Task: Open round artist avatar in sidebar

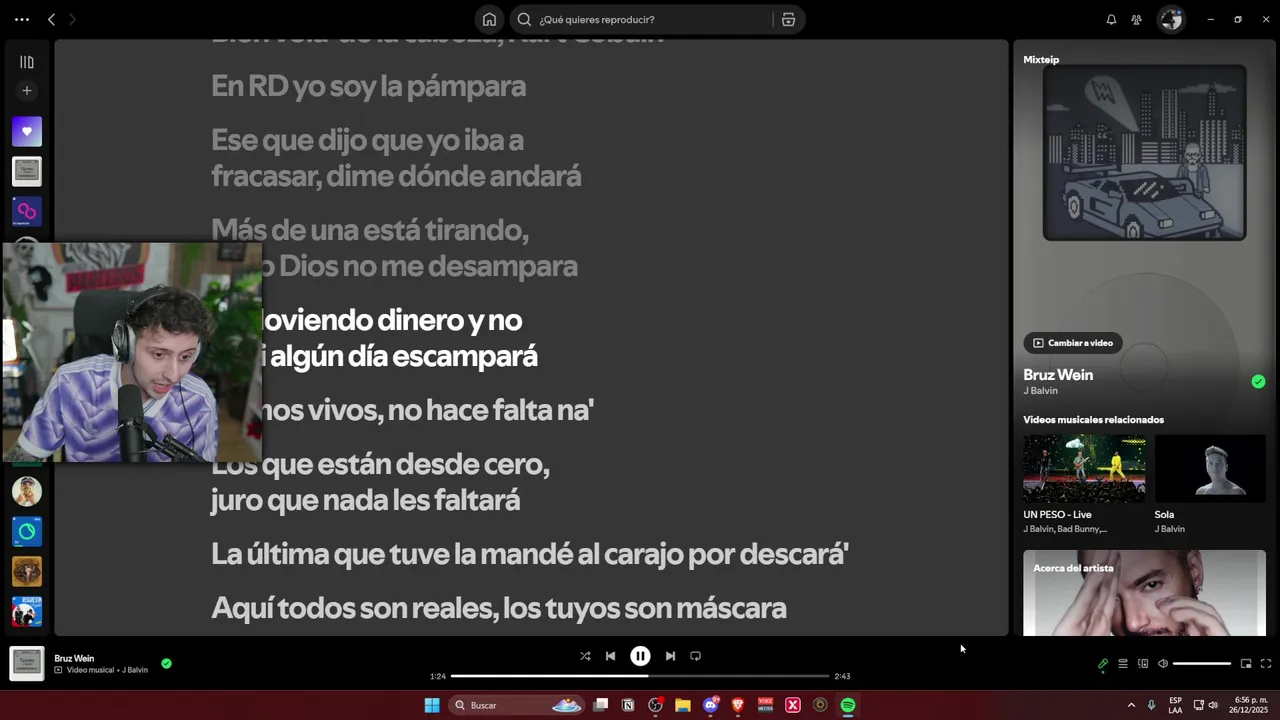Action: (x=27, y=491)
